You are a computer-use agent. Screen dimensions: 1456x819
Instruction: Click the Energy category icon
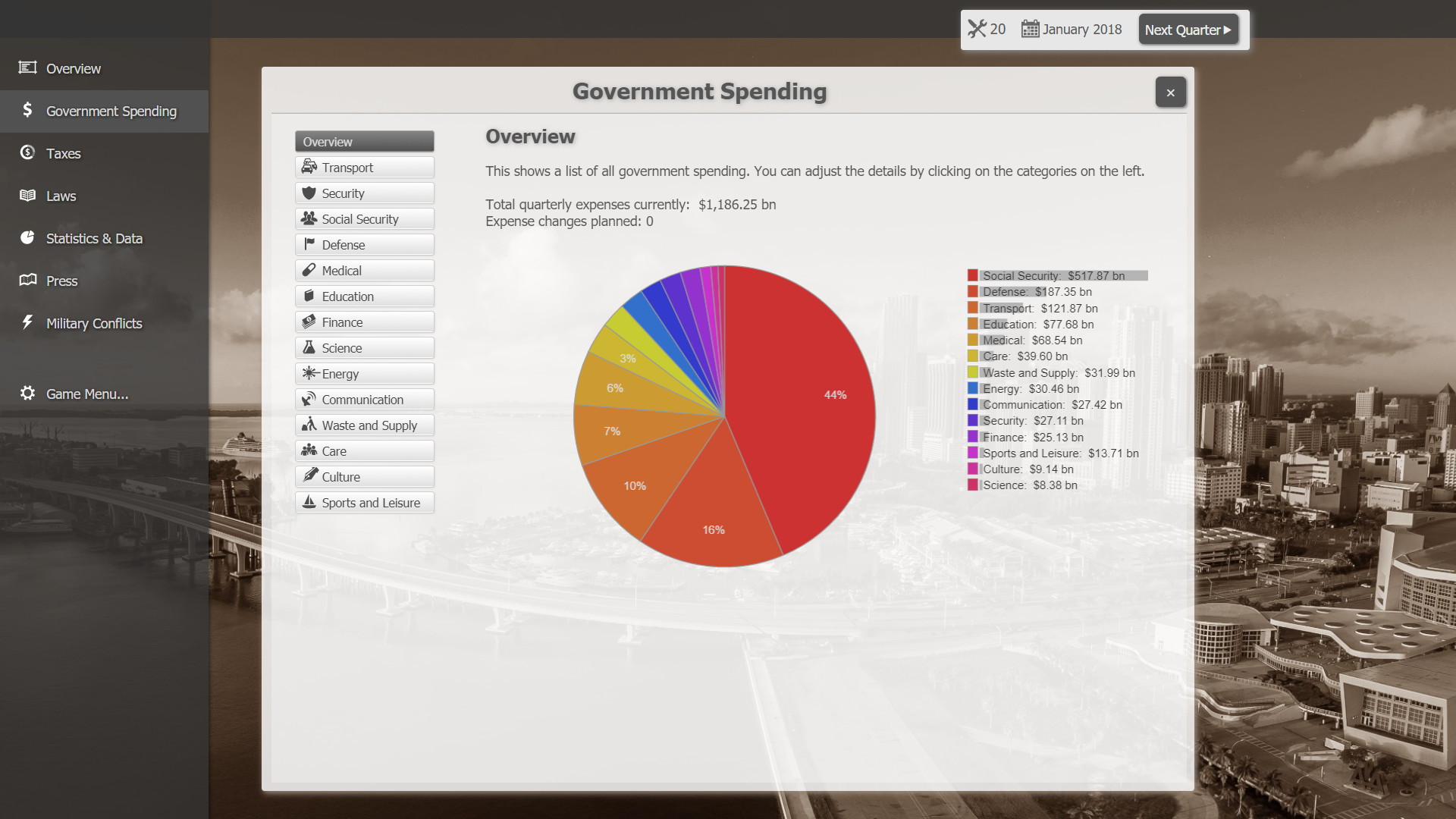309,373
